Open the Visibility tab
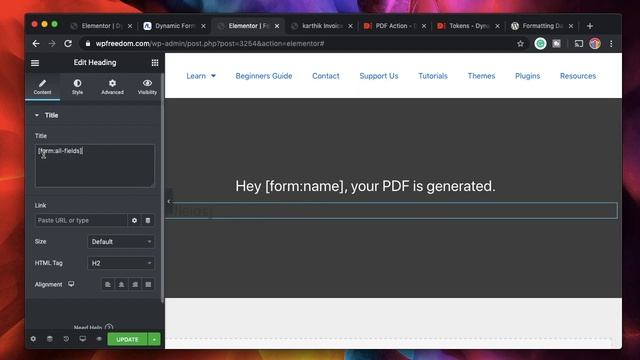This screenshot has height=360, width=640. tap(147, 87)
